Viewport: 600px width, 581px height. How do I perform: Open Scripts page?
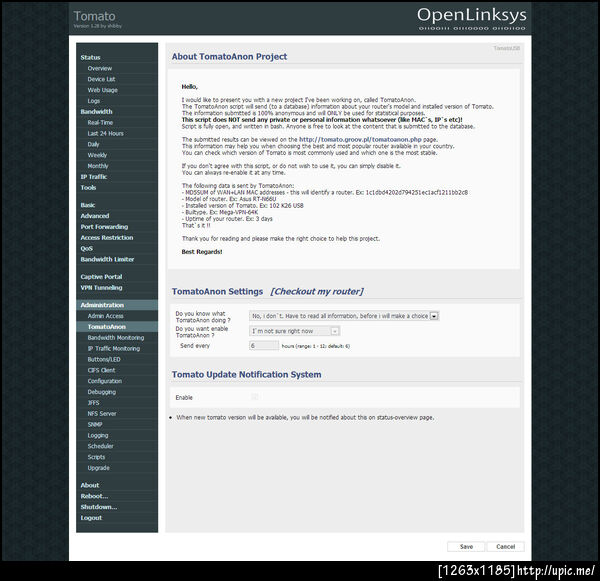96,457
